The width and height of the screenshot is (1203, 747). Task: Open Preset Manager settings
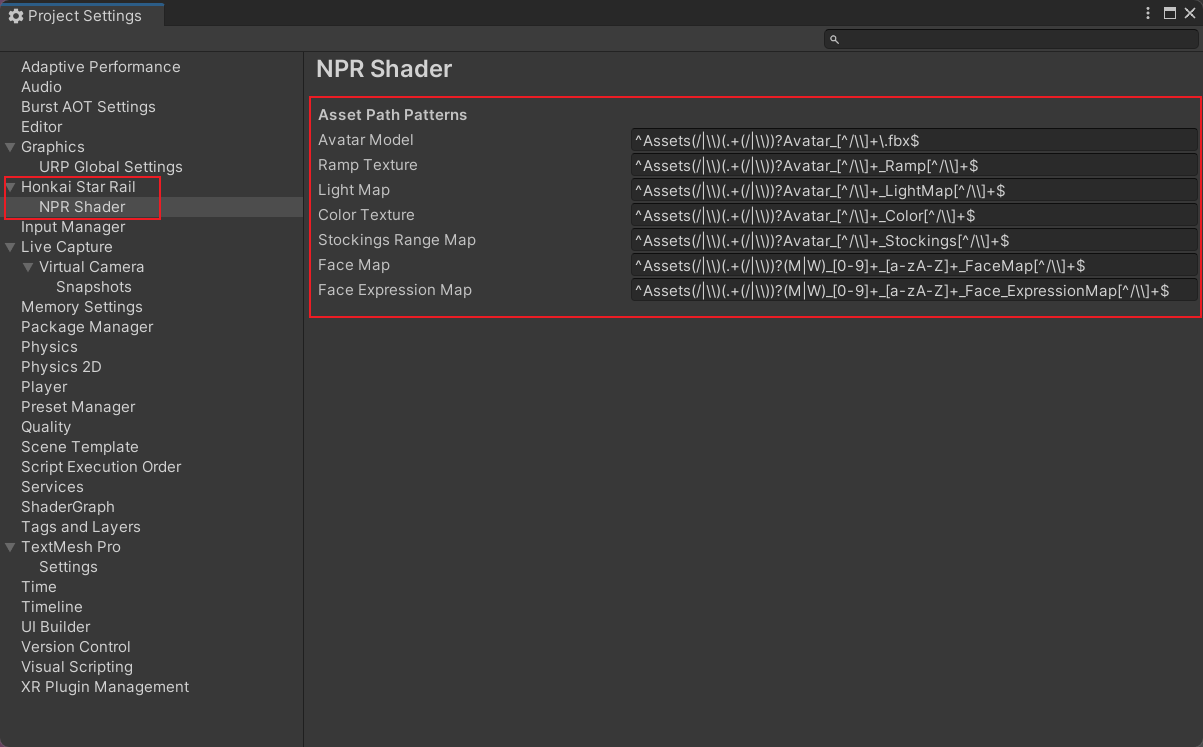click(x=78, y=407)
